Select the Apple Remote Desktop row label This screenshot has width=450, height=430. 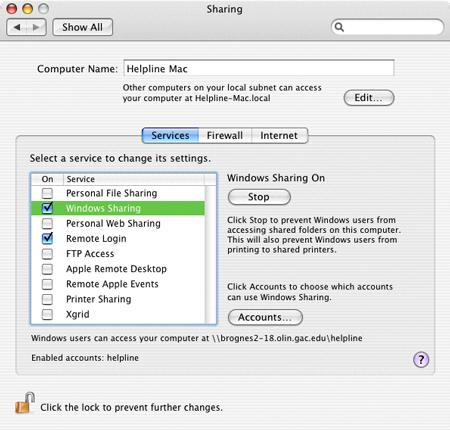click(116, 269)
